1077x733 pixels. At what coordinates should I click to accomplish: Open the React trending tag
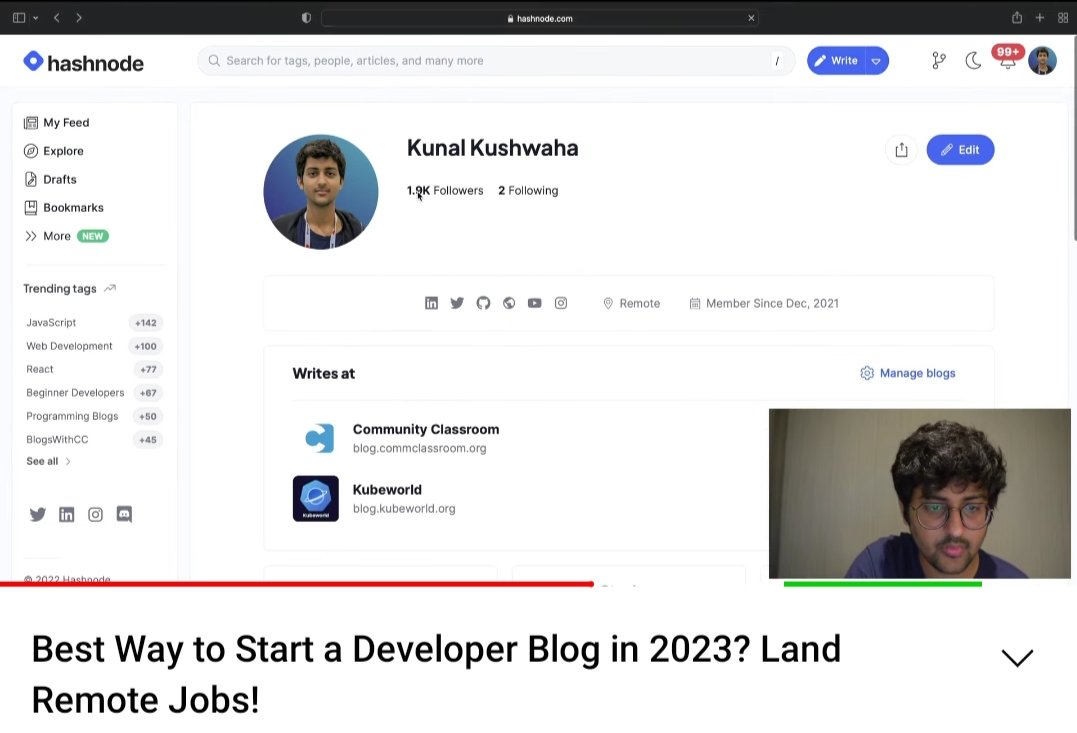[93, 370]
